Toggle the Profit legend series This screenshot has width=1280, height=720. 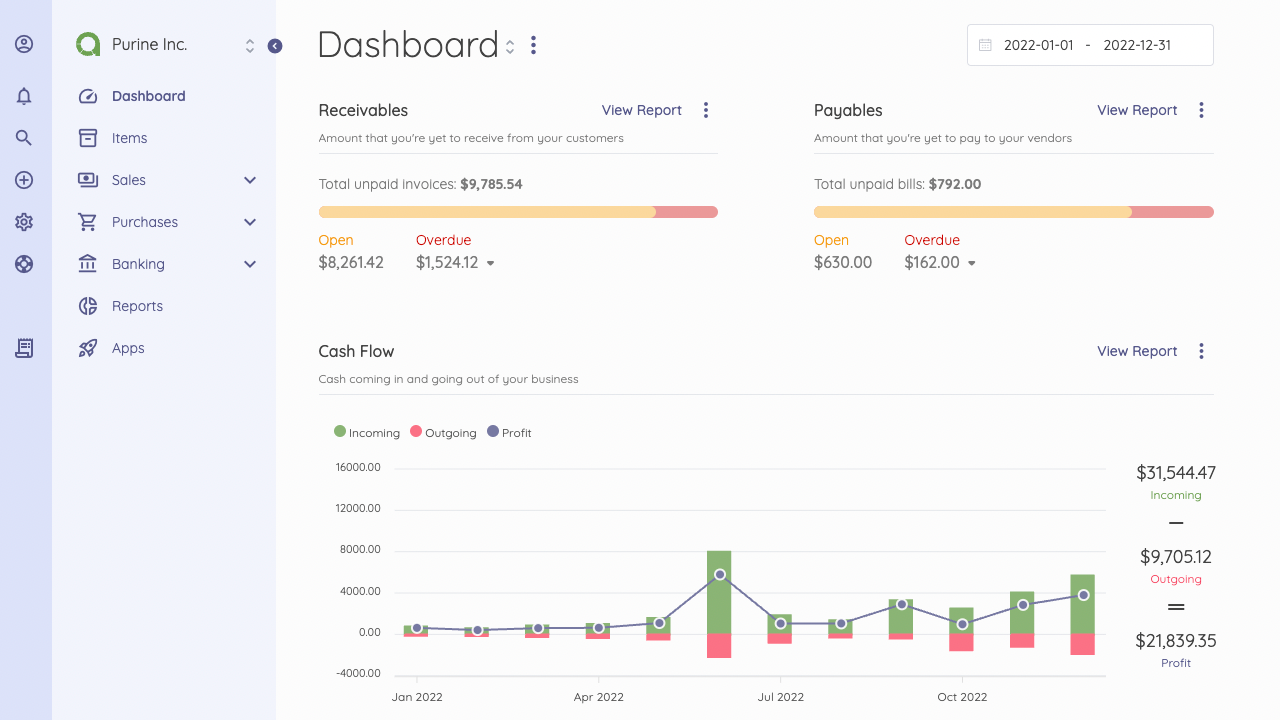pyautogui.click(x=509, y=432)
